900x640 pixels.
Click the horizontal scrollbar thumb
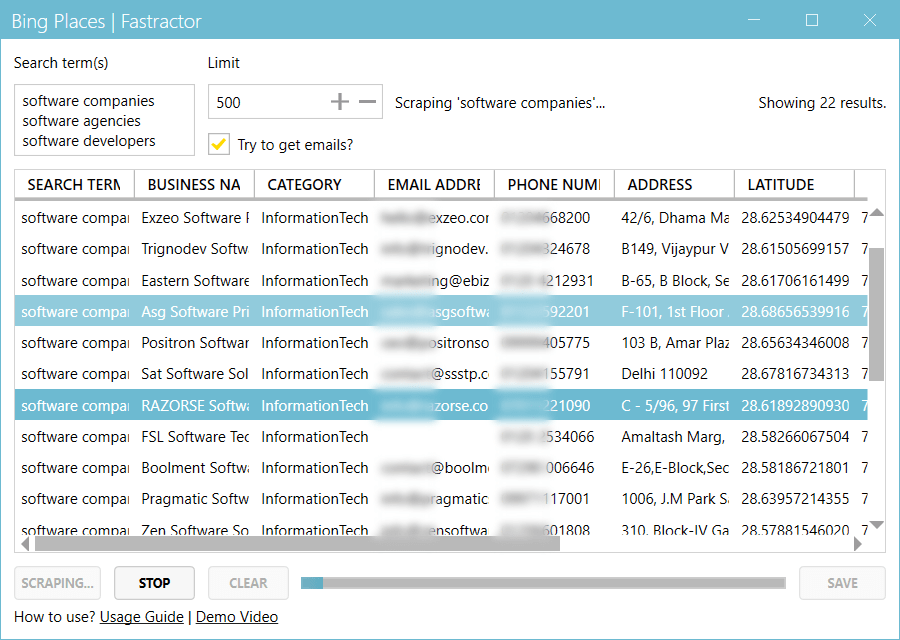click(x=297, y=543)
